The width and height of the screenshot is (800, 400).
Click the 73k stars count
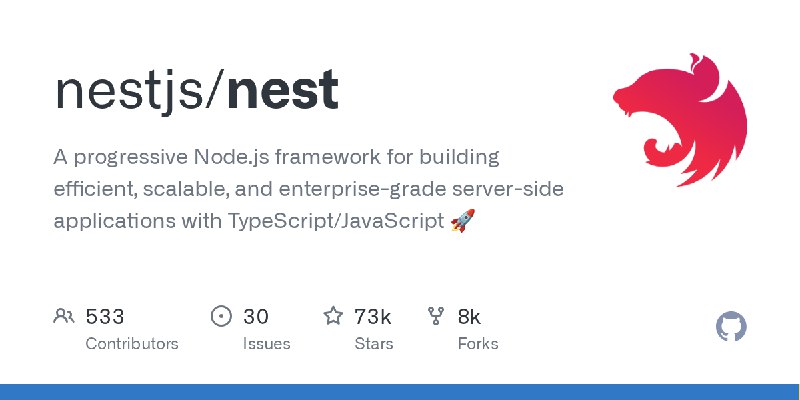pyautogui.click(x=372, y=317)
